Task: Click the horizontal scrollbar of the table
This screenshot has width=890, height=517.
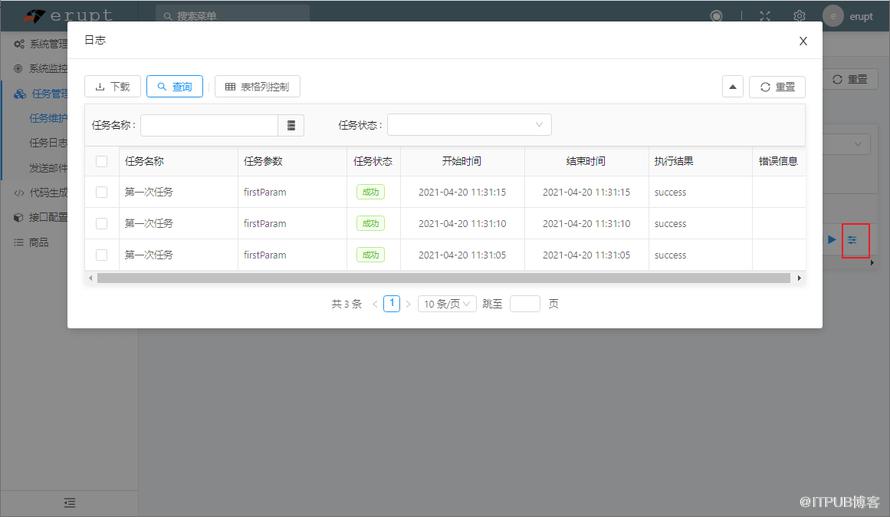Action: (443, 278)
